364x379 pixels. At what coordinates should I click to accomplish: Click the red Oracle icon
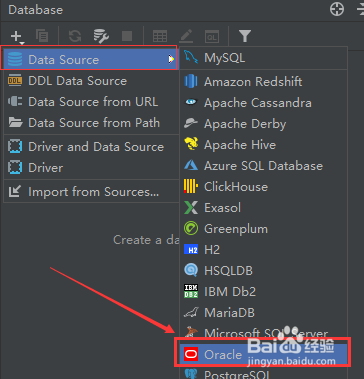[191, 354]
